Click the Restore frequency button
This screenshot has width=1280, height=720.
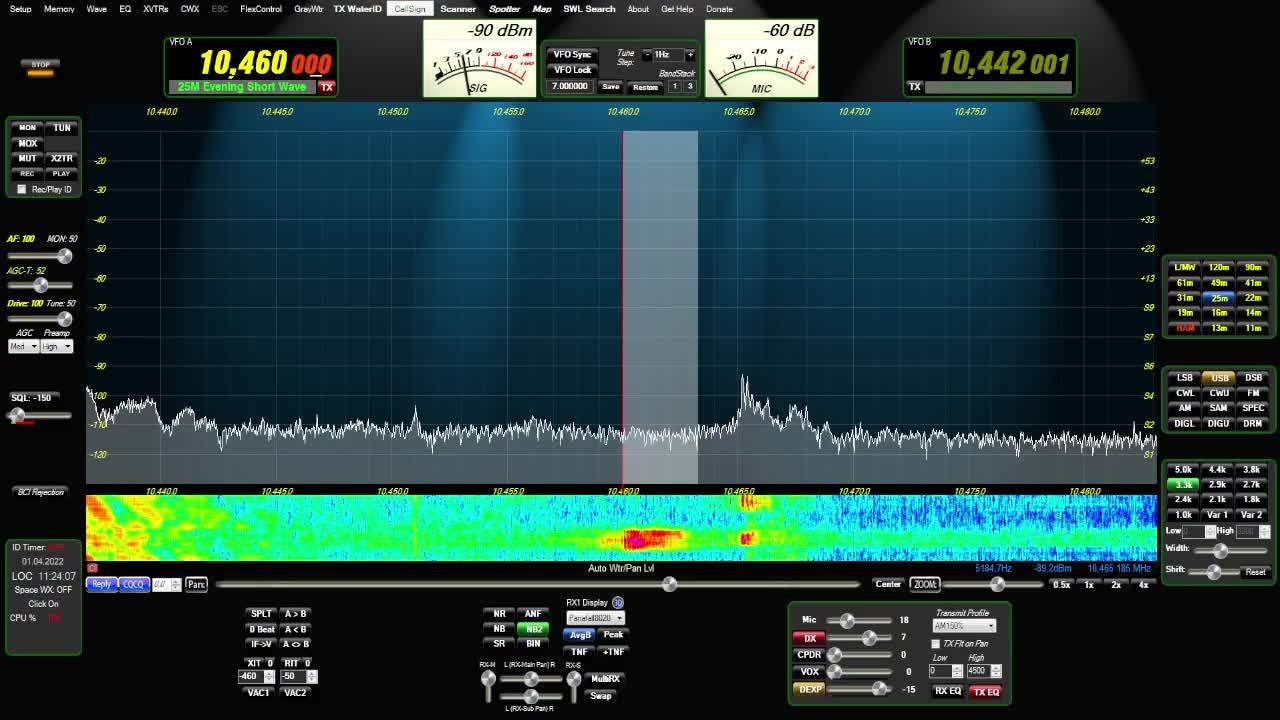coord(645,87)
